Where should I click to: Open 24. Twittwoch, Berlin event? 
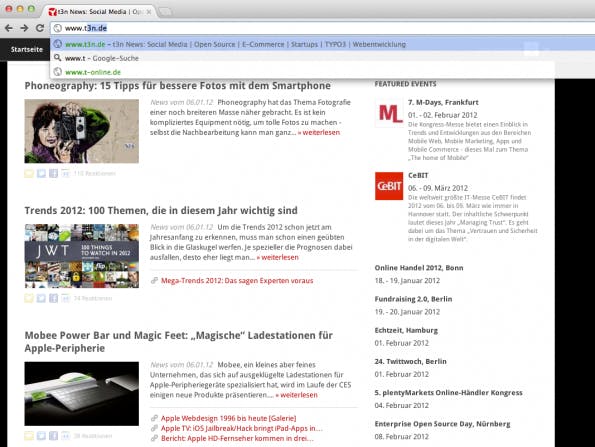411,361
